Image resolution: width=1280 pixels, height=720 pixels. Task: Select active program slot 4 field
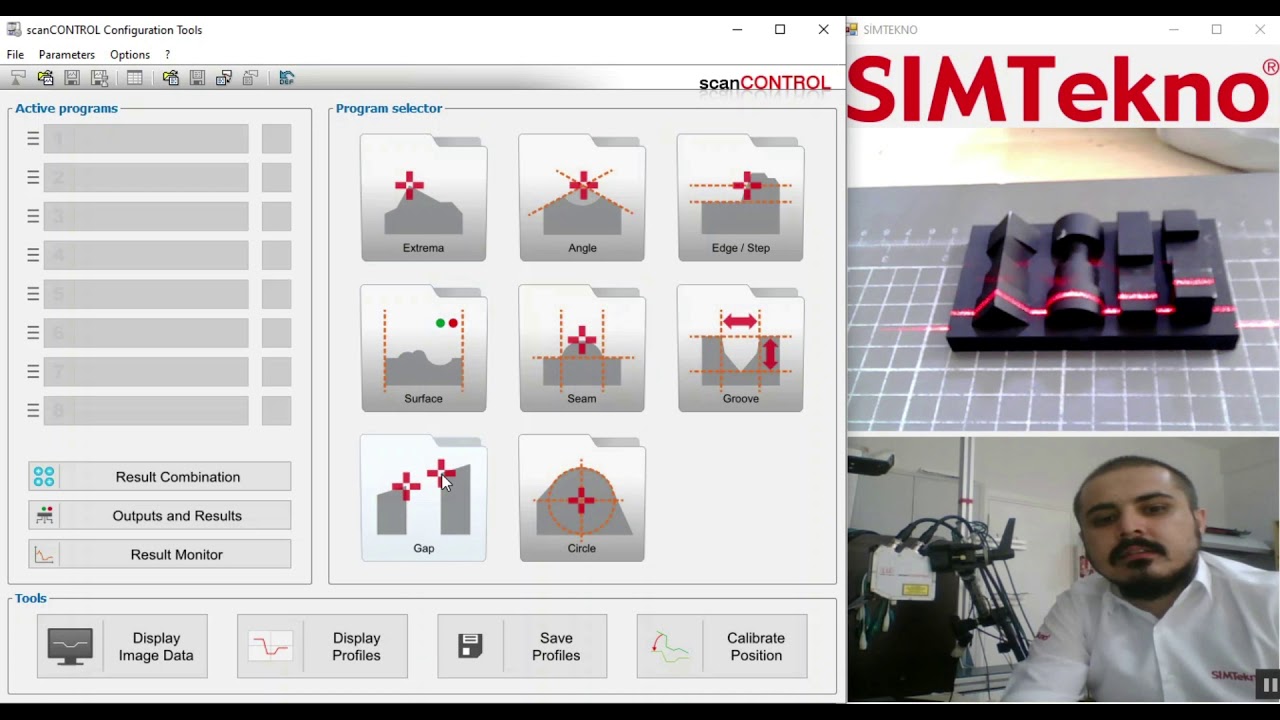[146, 255]
